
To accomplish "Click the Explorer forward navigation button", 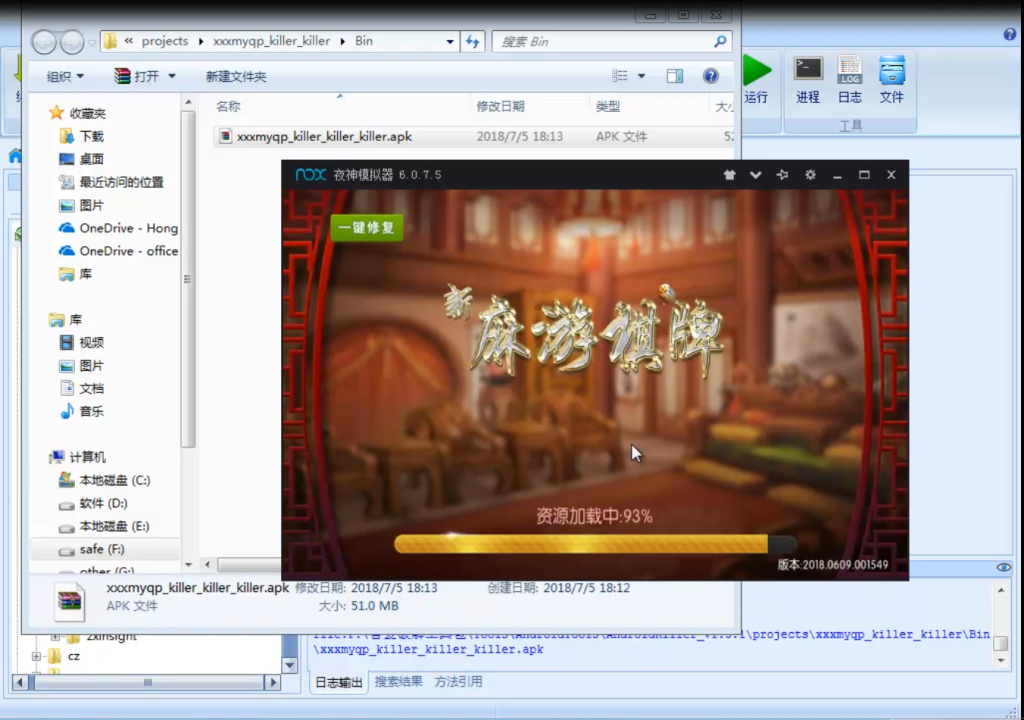I will [72, 42].
